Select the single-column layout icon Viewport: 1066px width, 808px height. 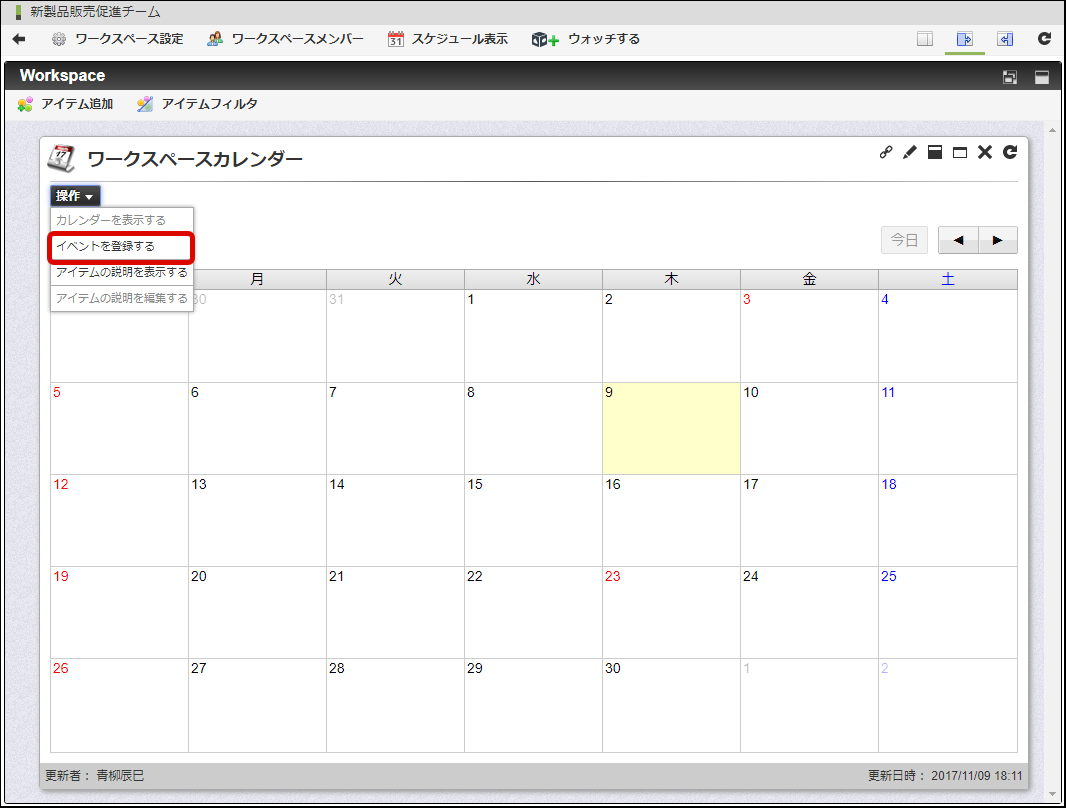tap(925, 39)
